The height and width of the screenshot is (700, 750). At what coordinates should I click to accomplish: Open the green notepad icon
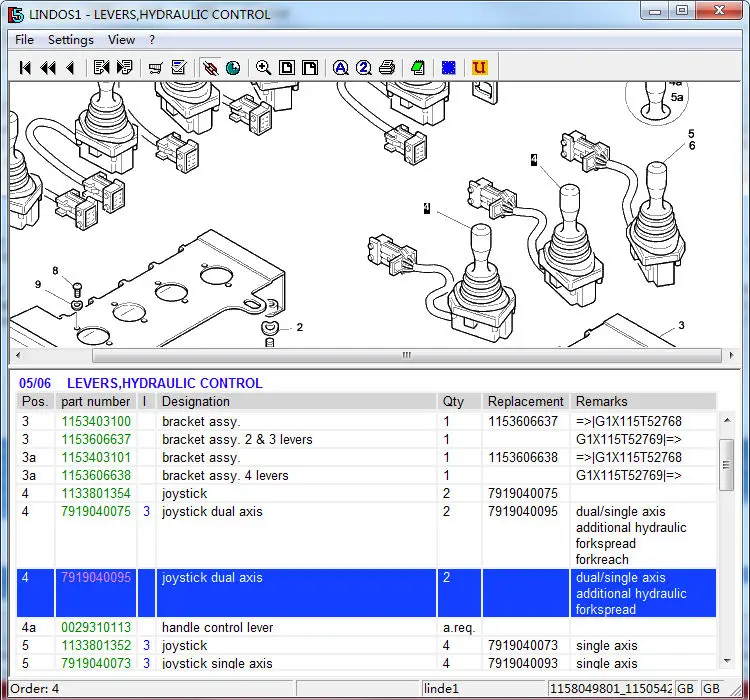418,67
